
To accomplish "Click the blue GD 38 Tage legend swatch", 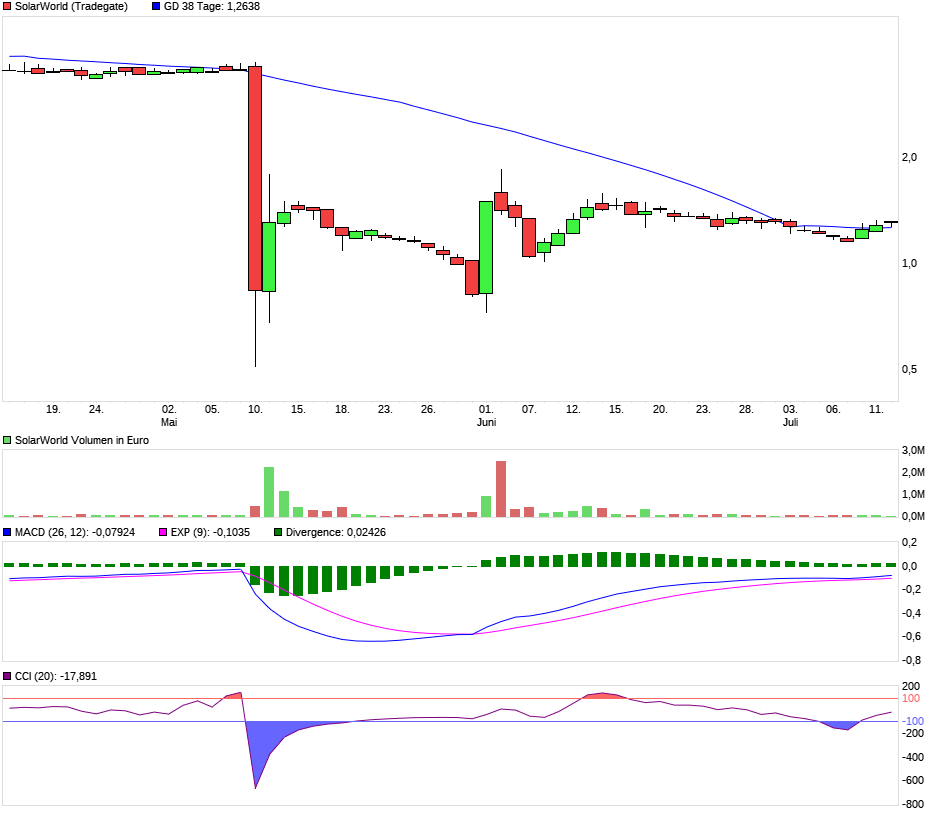I will tap(156, 7).
